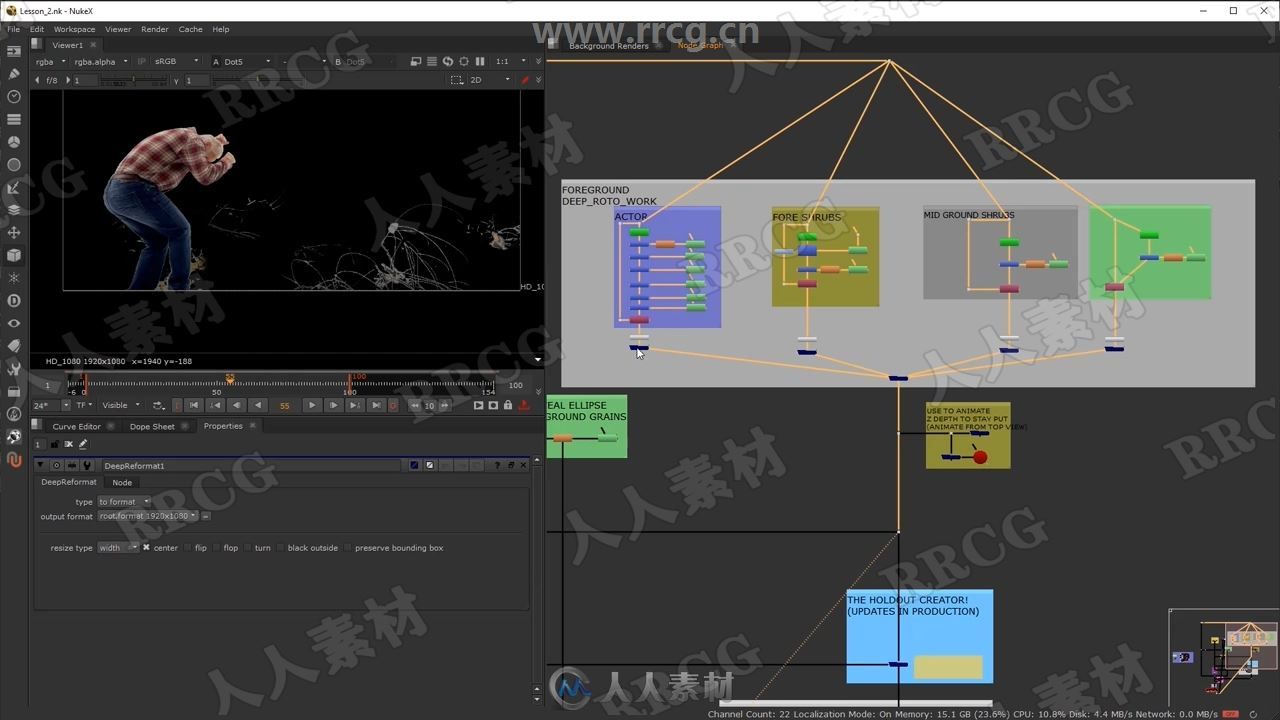Switch to the Dope Sheet tab
The width and height of the screenshot is (1280, 720).
tap(152, 426)
